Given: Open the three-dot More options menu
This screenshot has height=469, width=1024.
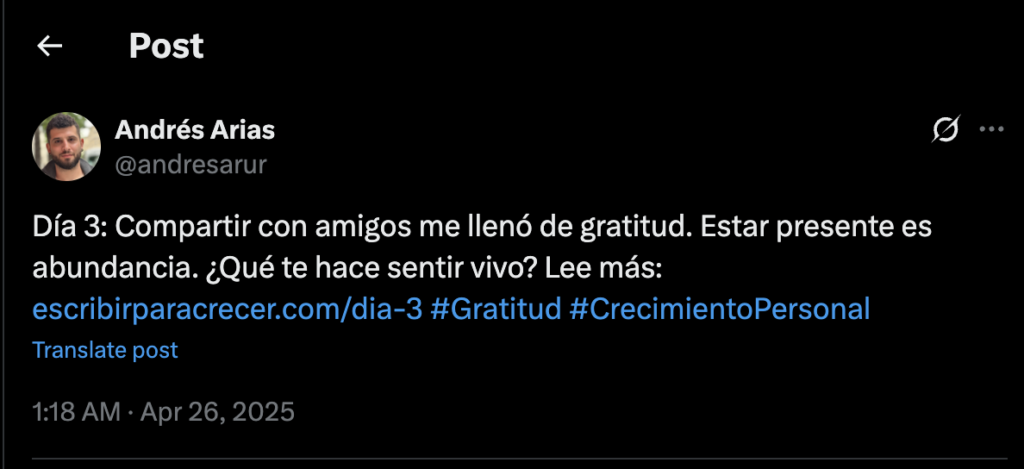Looking at the screenshot, I should tap(992, 129).
